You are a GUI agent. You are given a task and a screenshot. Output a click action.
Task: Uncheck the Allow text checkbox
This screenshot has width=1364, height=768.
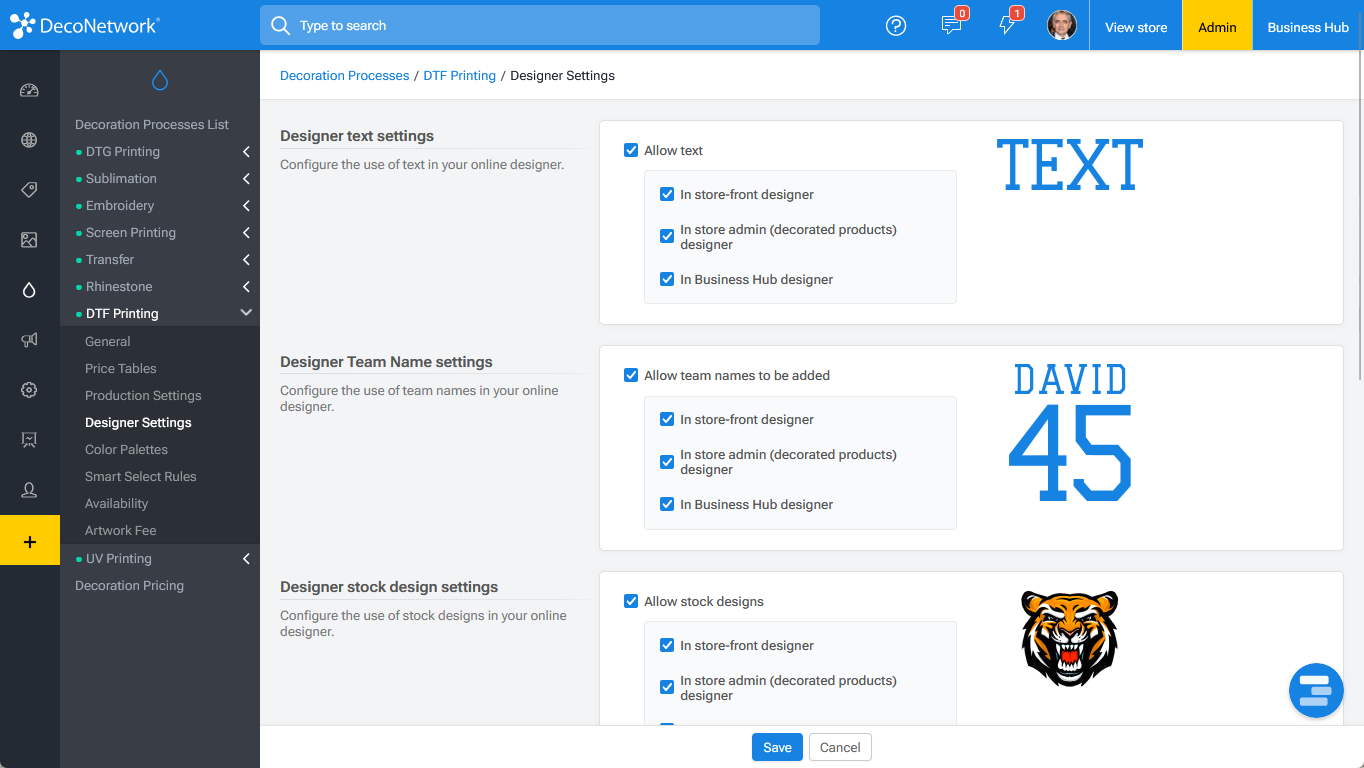point(631,150)
